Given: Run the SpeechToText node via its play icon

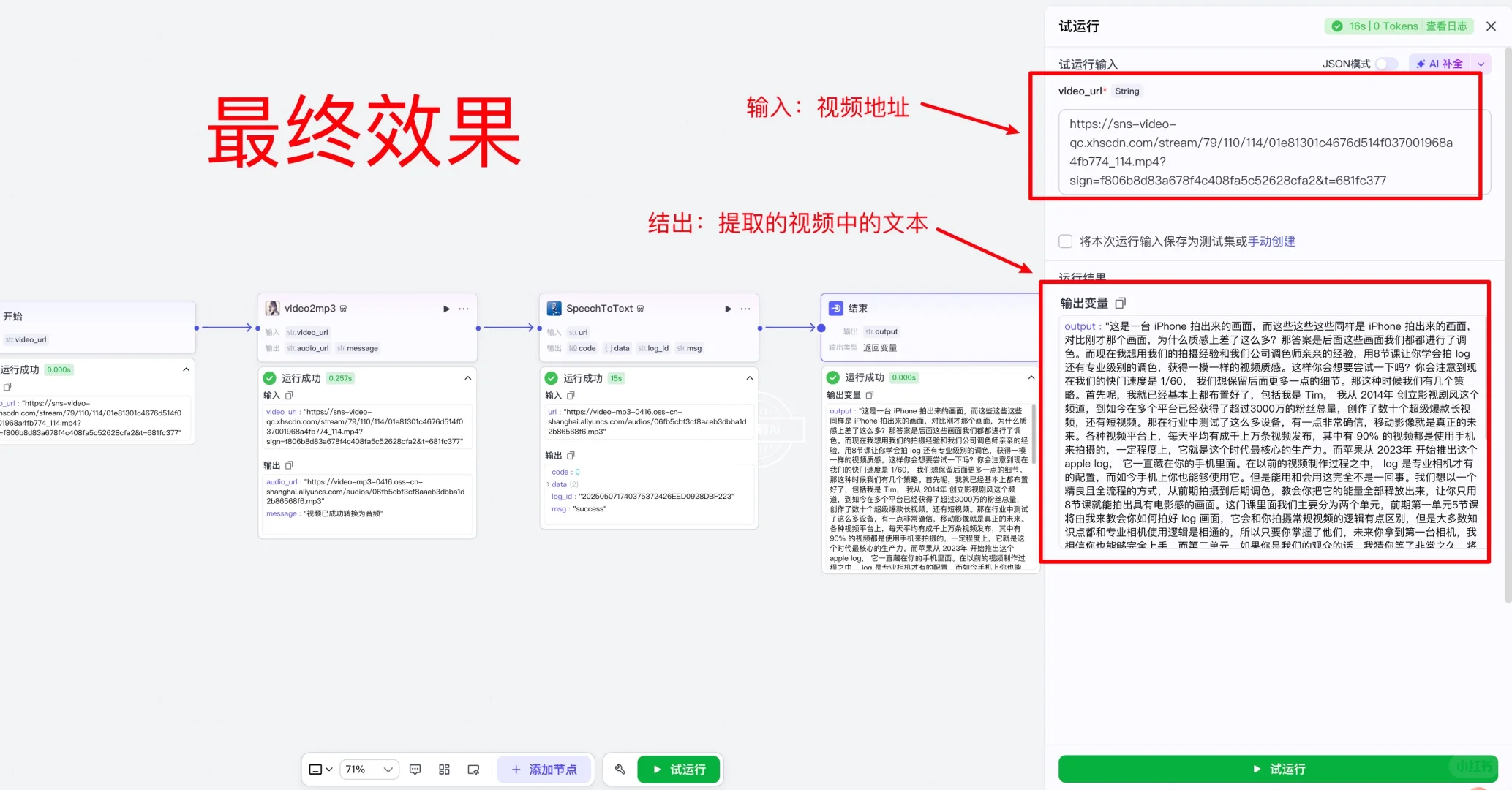Looking at the screenshot, I should (728, 308).
